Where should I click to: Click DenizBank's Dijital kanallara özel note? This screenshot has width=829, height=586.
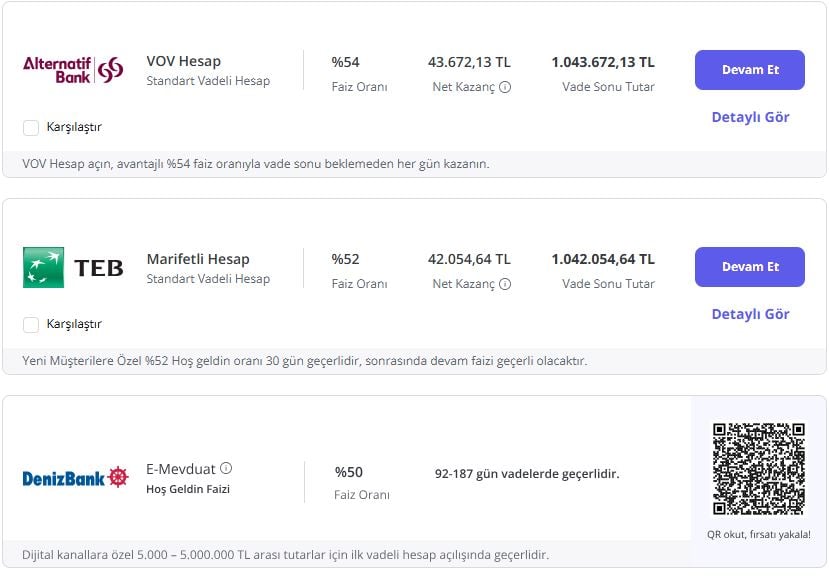click(285, 554)
